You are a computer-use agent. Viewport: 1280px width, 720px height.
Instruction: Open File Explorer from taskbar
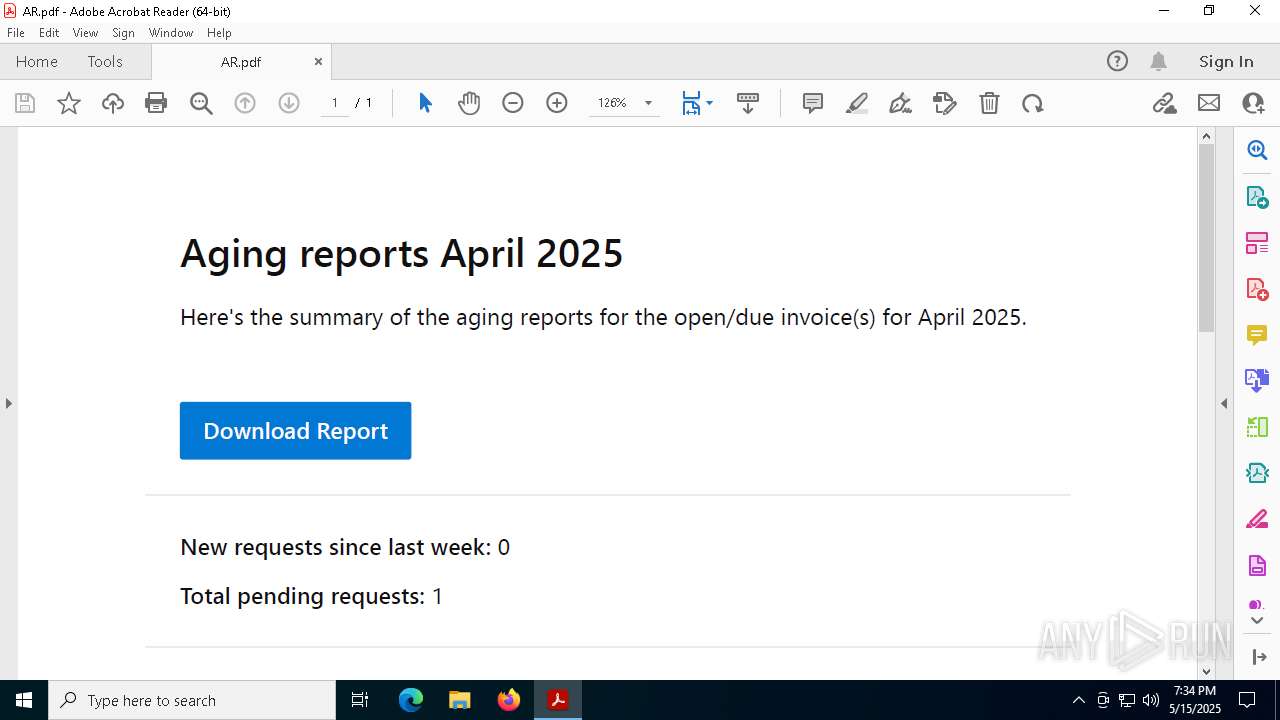(x=460, y=700)
